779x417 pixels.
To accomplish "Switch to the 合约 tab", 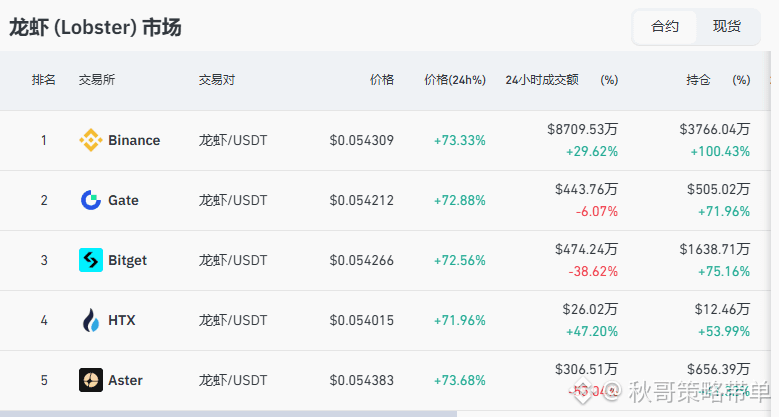I will (665, 26).
